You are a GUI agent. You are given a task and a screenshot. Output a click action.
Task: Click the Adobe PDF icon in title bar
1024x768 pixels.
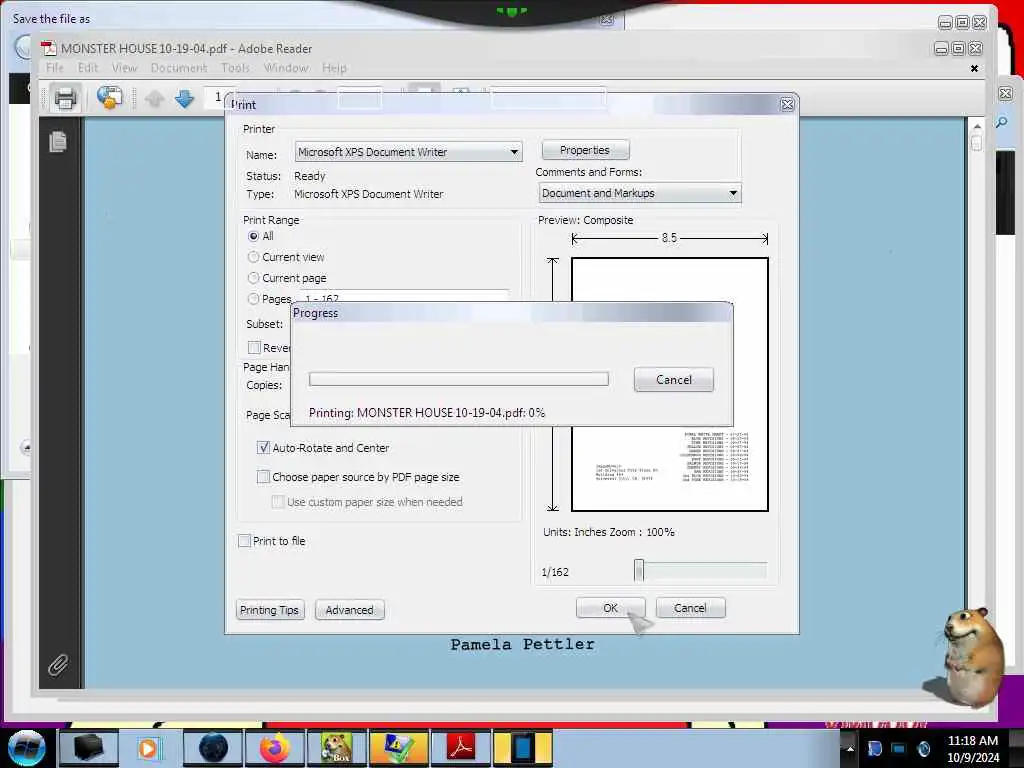[x=49, y=48]
